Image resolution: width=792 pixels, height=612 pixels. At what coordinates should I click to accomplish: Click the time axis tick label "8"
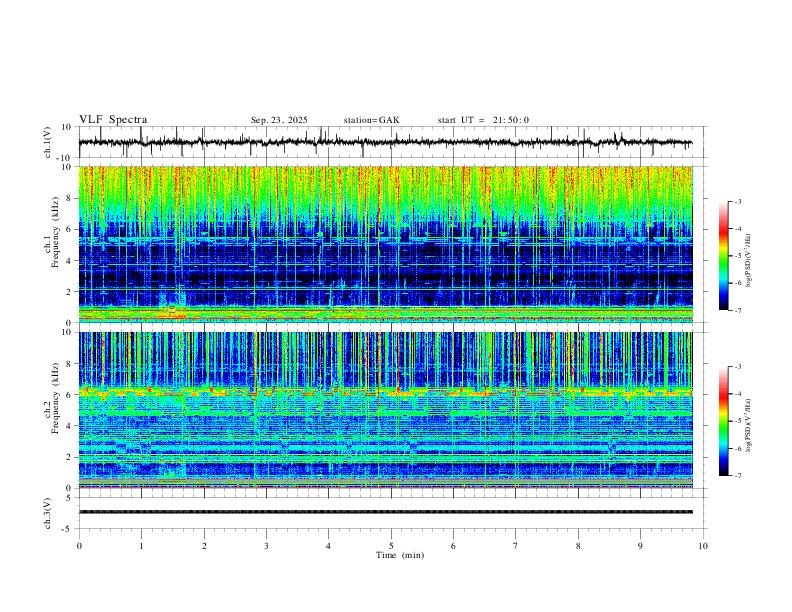578,546
